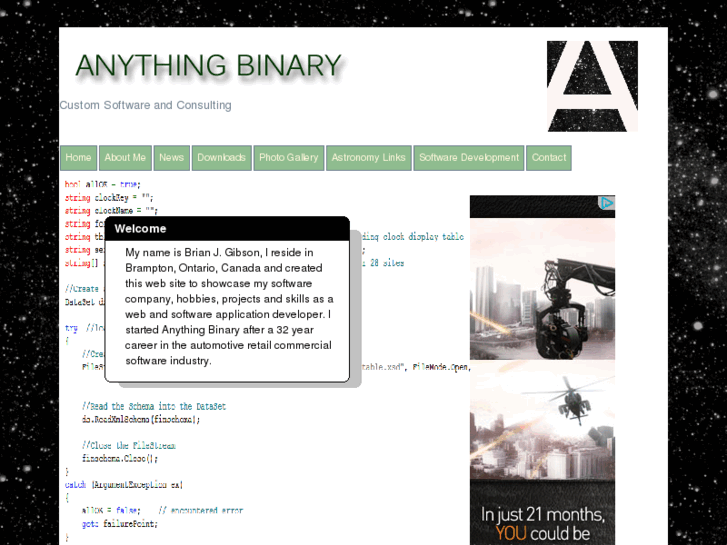
Task: Click the helicopter advertisement image
Action: click(542, 420)
